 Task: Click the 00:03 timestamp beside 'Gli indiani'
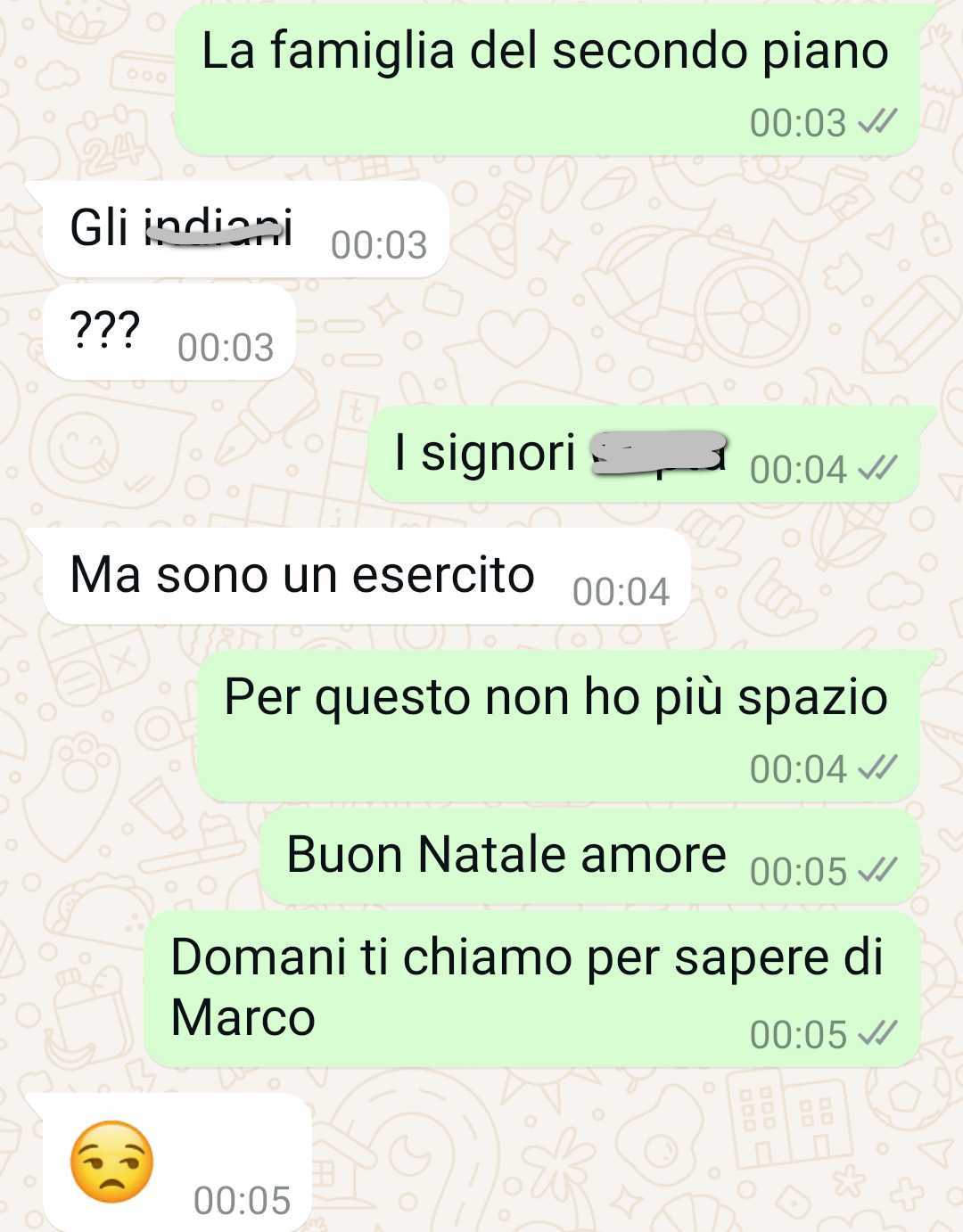pos(379,245)
